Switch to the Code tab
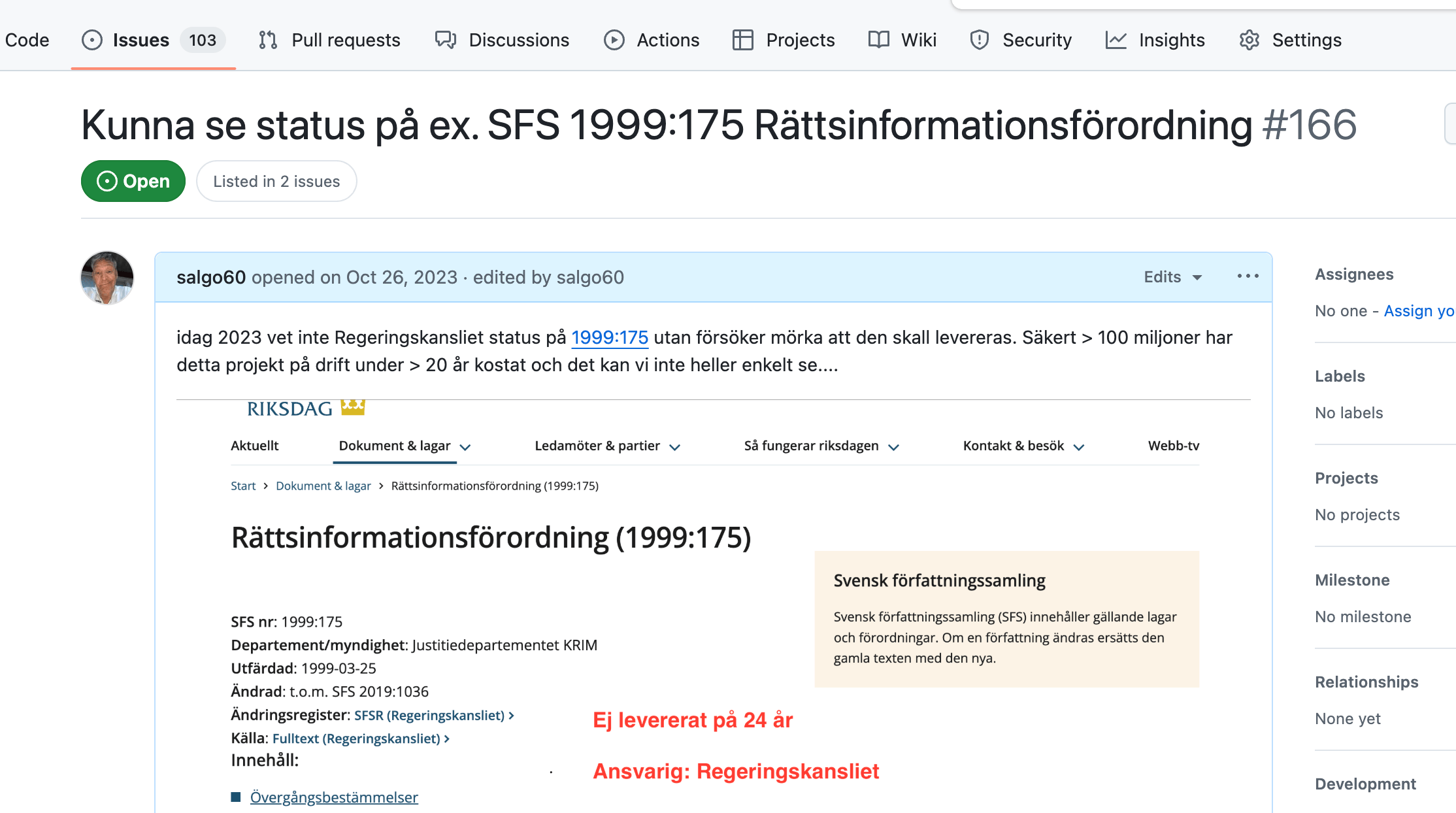Image resolution: width=1456 pixels, height=813 pixels. [x=27, y=41]
